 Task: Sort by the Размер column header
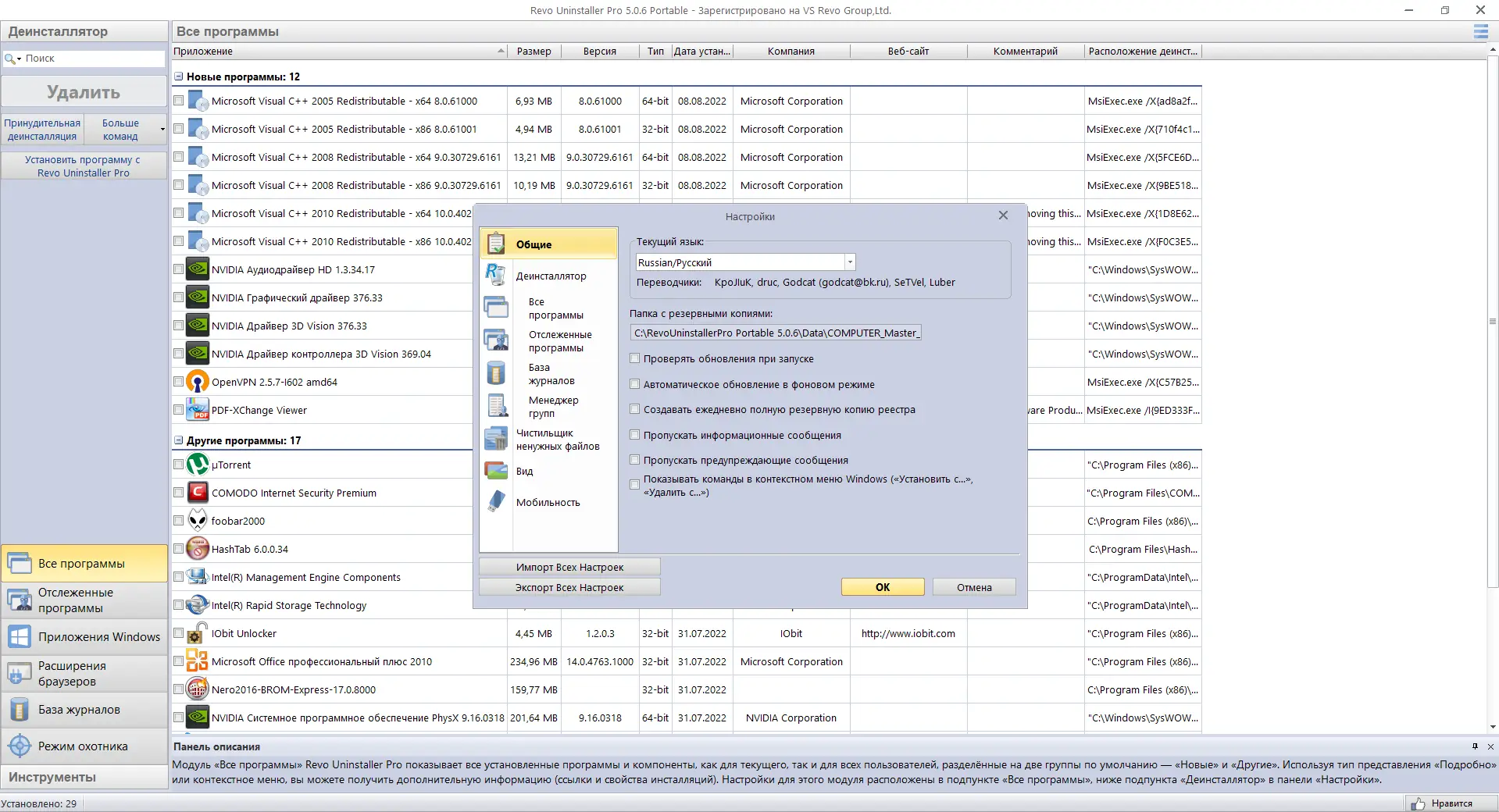(x=534, y=52)
